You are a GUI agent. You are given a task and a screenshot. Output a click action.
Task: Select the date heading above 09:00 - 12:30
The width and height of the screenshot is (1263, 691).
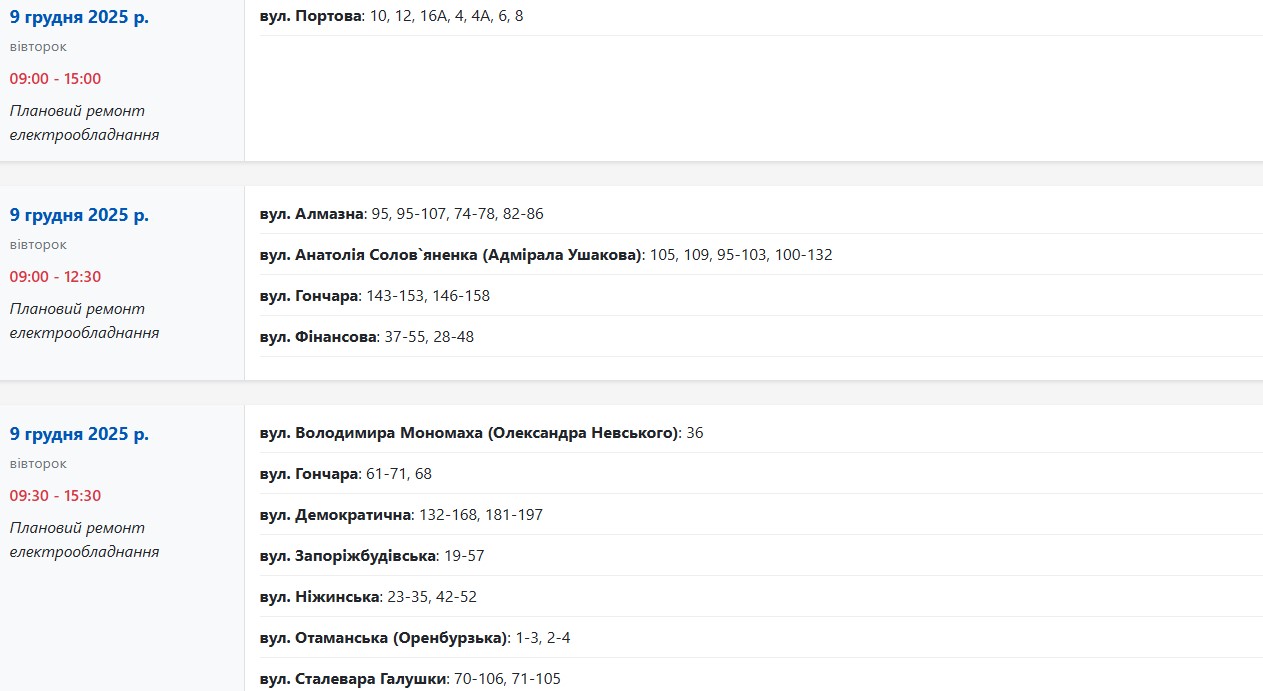coord(79,215)
